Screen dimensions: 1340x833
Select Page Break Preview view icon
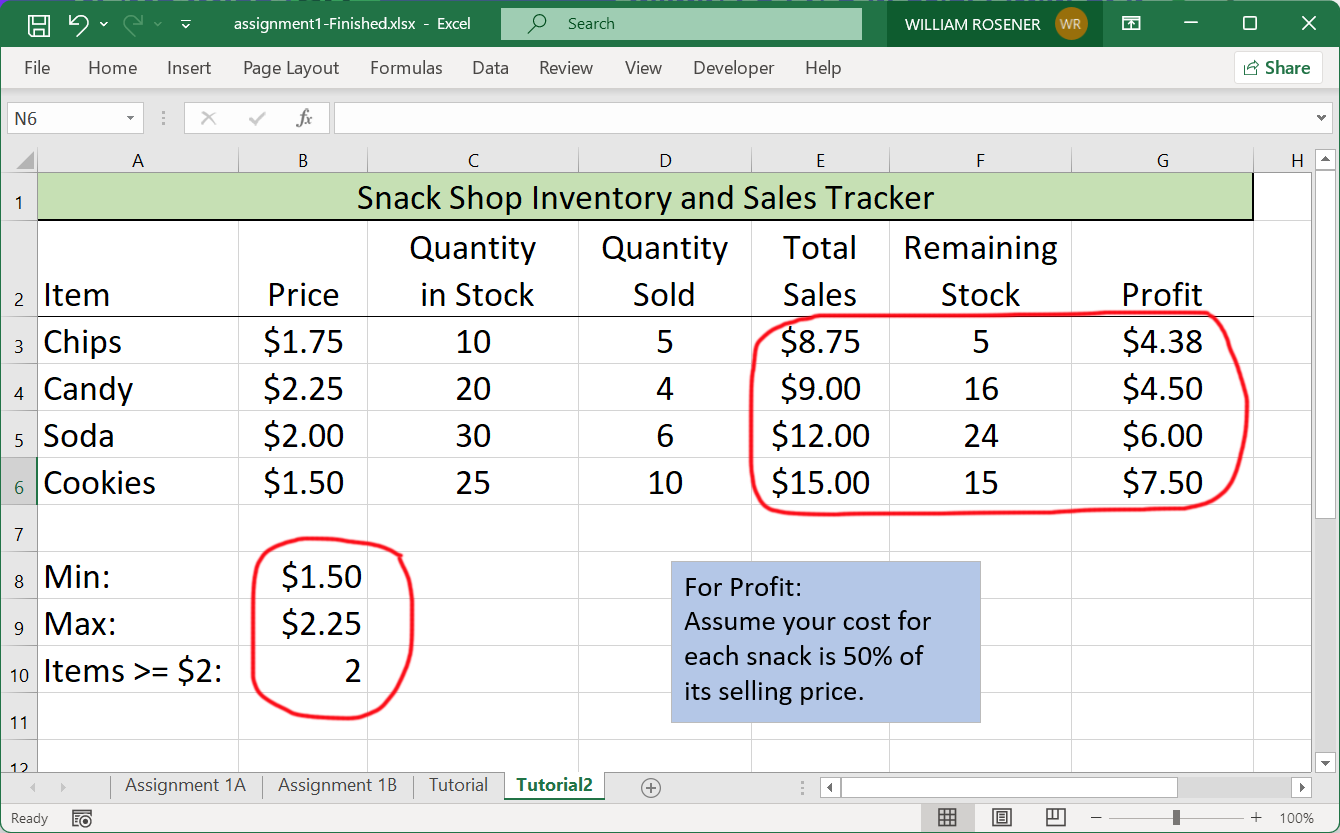point(1055,818)
